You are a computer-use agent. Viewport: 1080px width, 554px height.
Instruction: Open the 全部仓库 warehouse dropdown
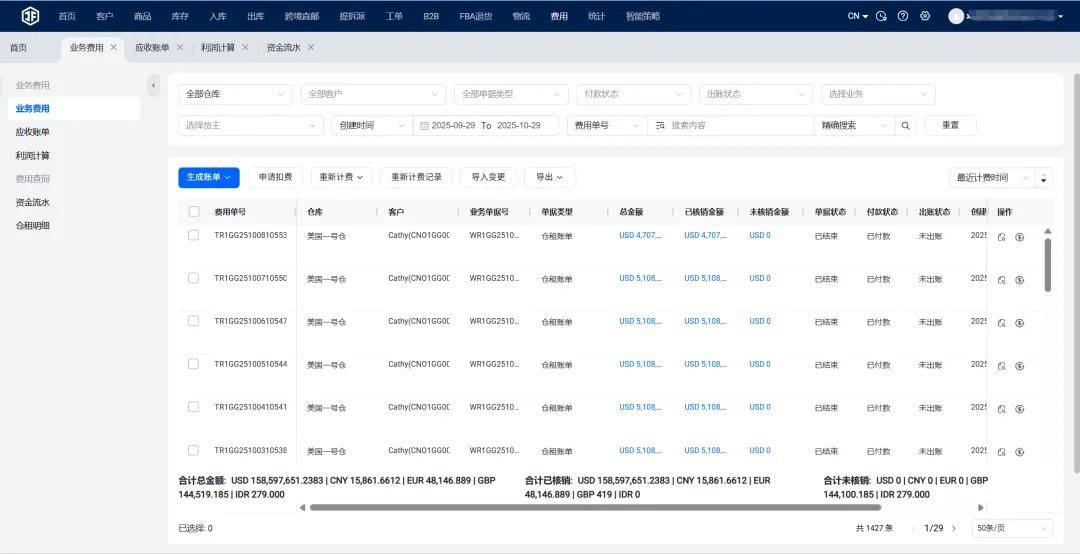(x=235, y=94)
